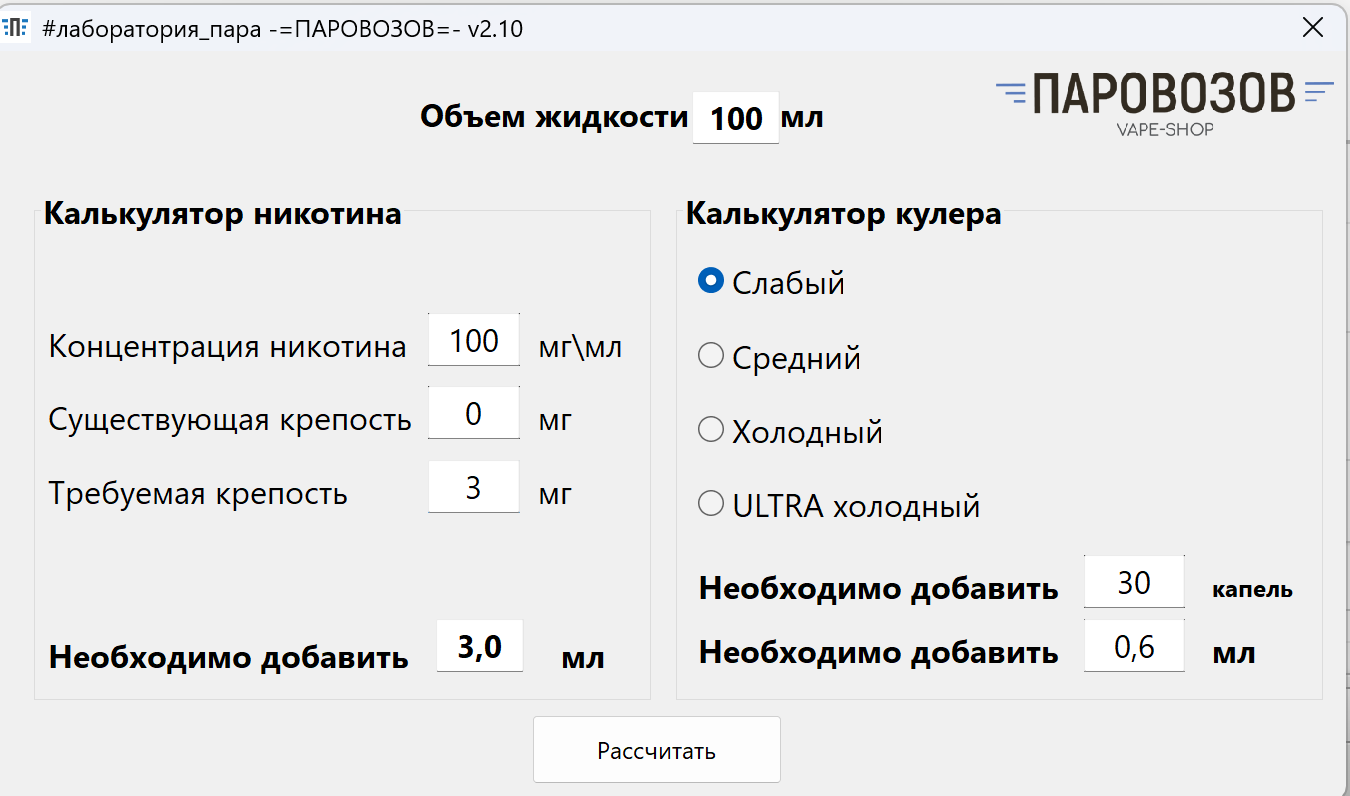
Task: Click the window title text #лаборатория_пара
Action: (x=154, y=29)
